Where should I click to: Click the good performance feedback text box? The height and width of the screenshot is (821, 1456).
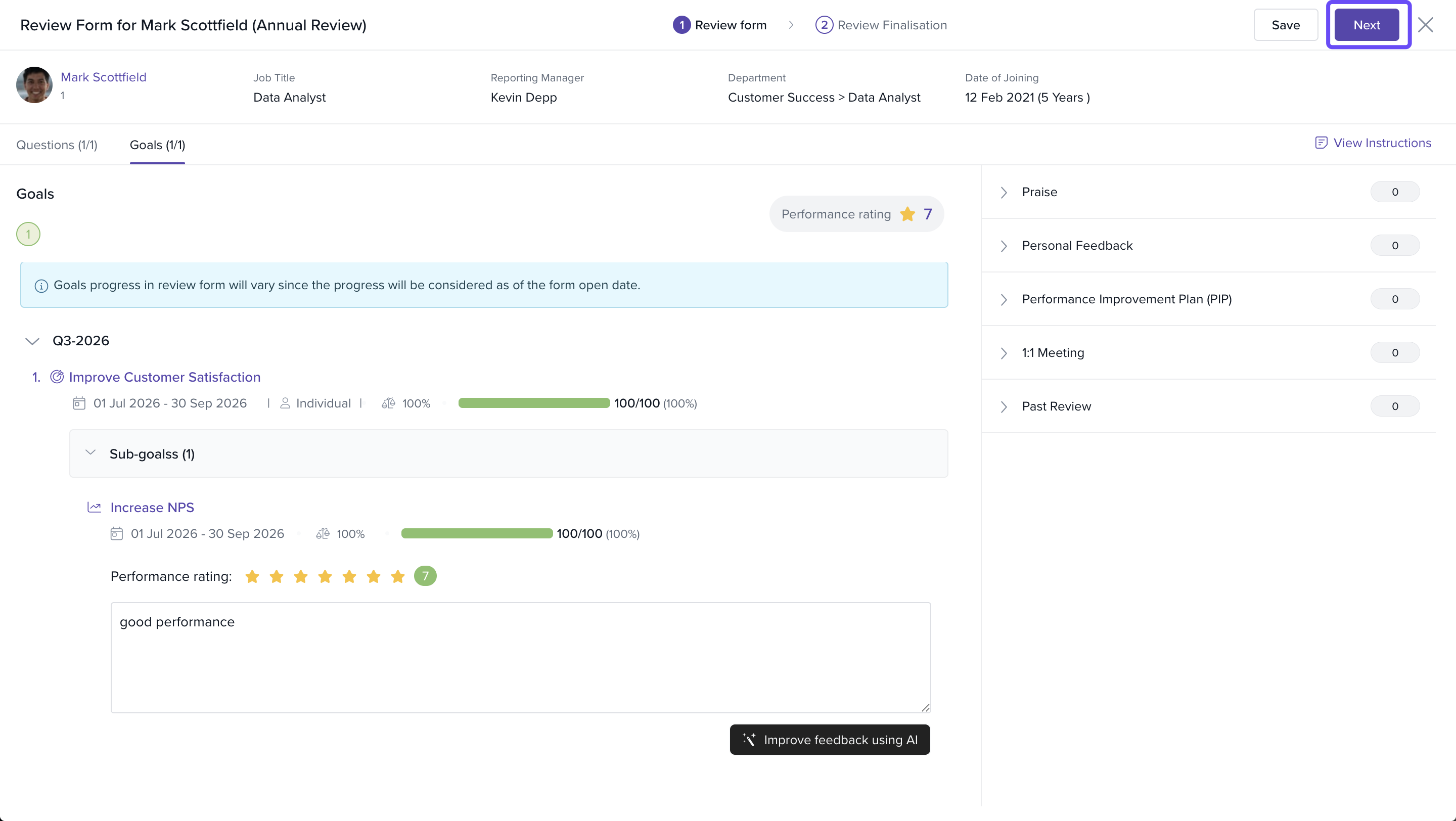pos(521,658)
